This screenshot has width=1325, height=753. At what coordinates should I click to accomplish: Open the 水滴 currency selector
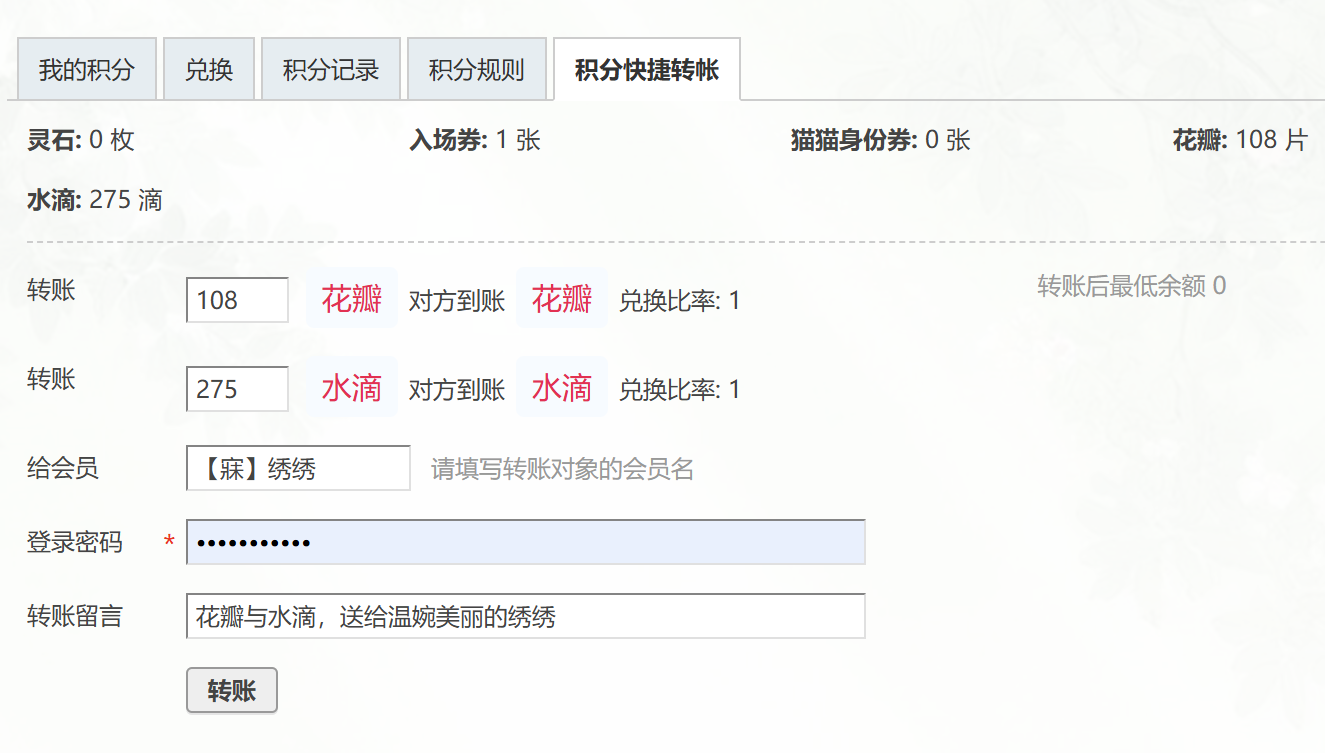point(351,388)
